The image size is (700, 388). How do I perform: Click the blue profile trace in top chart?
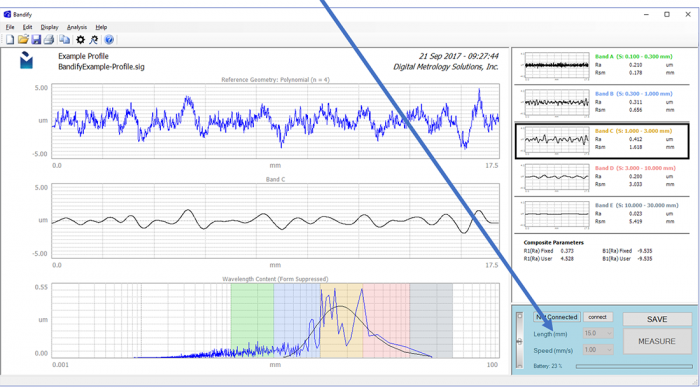tap(275, 121)
